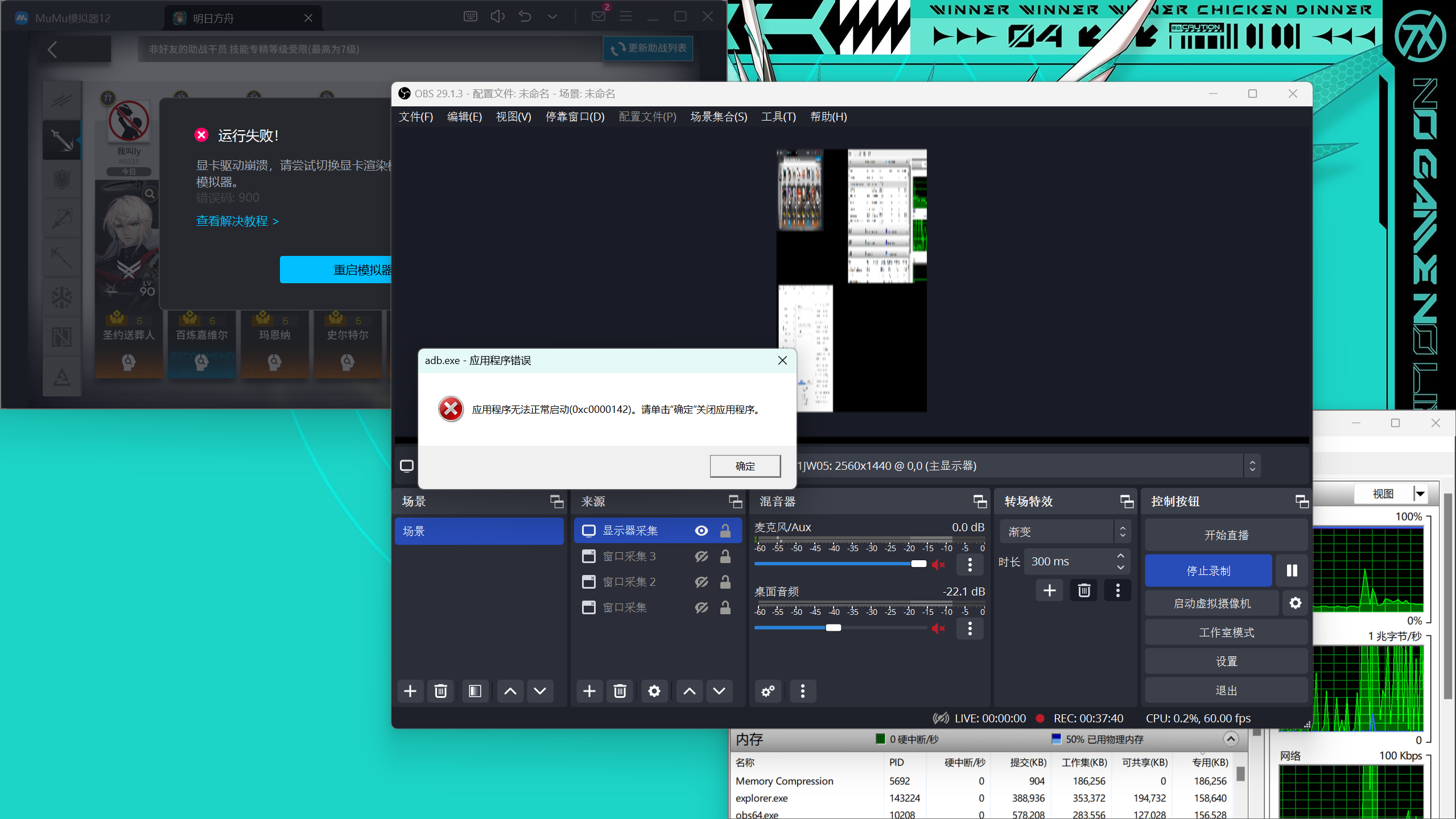Open the 文件(F) menu
1456x819 pixels.
pyautogui.click(x=416, y=117)
